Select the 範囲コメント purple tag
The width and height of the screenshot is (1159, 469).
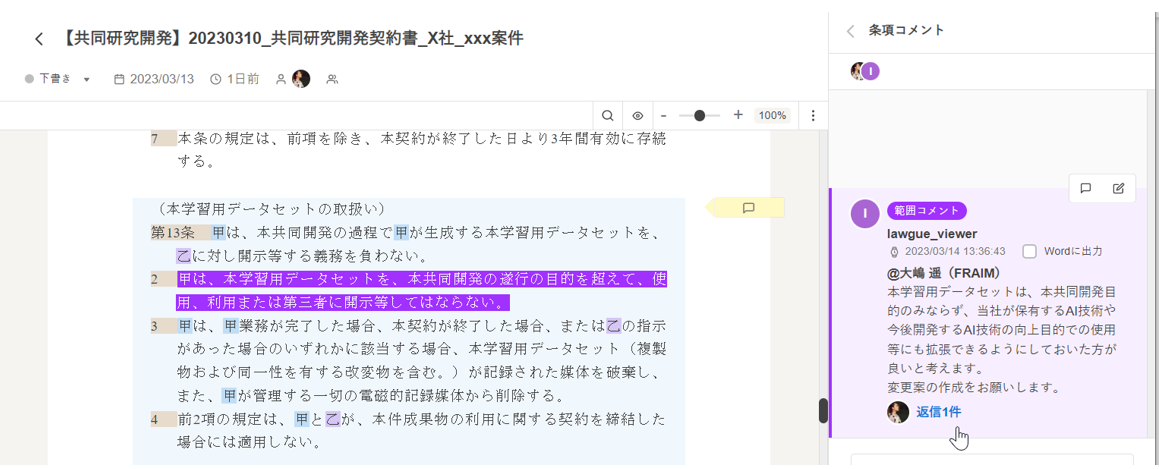pos(926,211)
